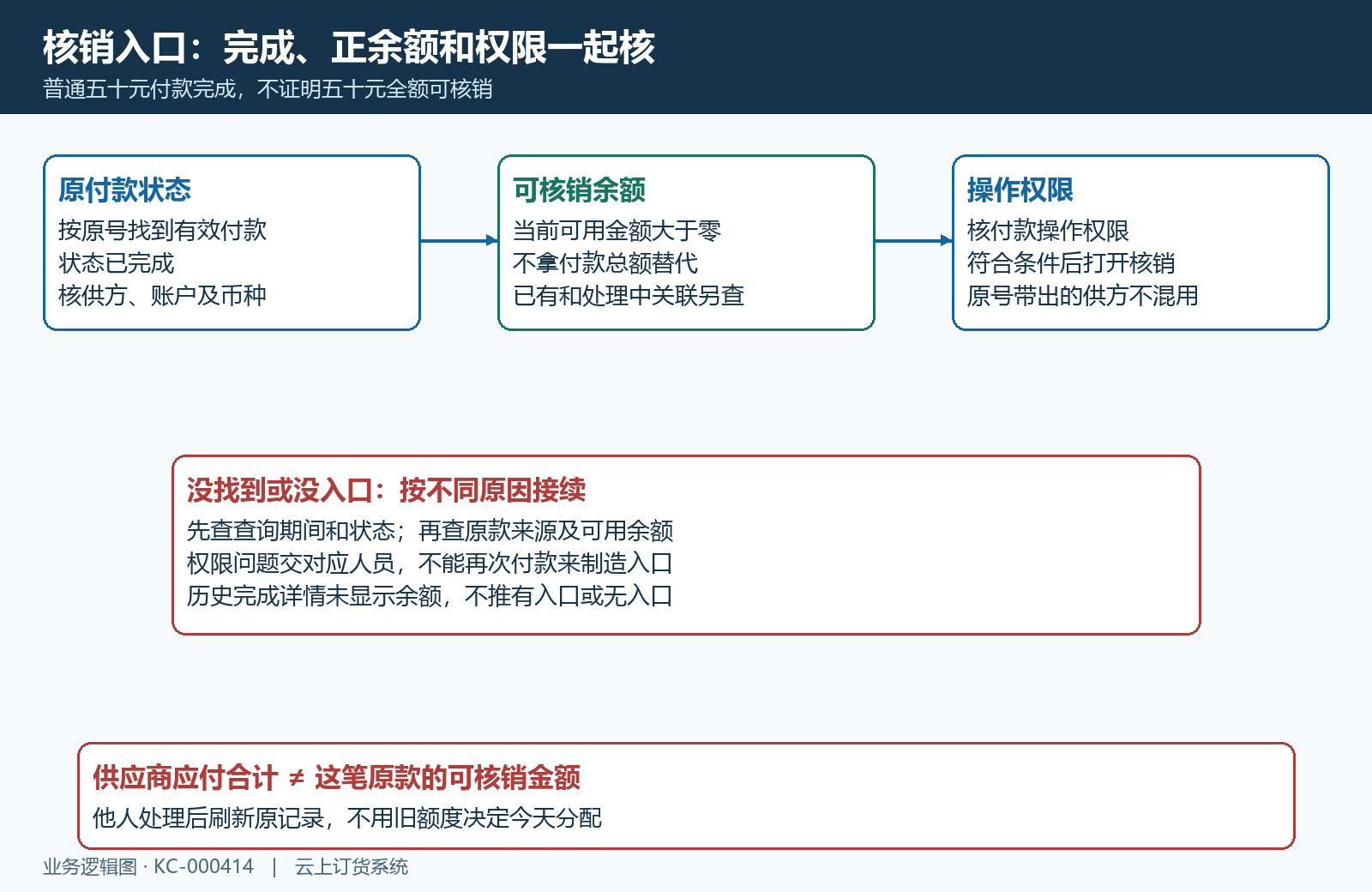Select heading 供应商应付合计 ≠ 这笔原款的可核销金额

coord(336,777)
